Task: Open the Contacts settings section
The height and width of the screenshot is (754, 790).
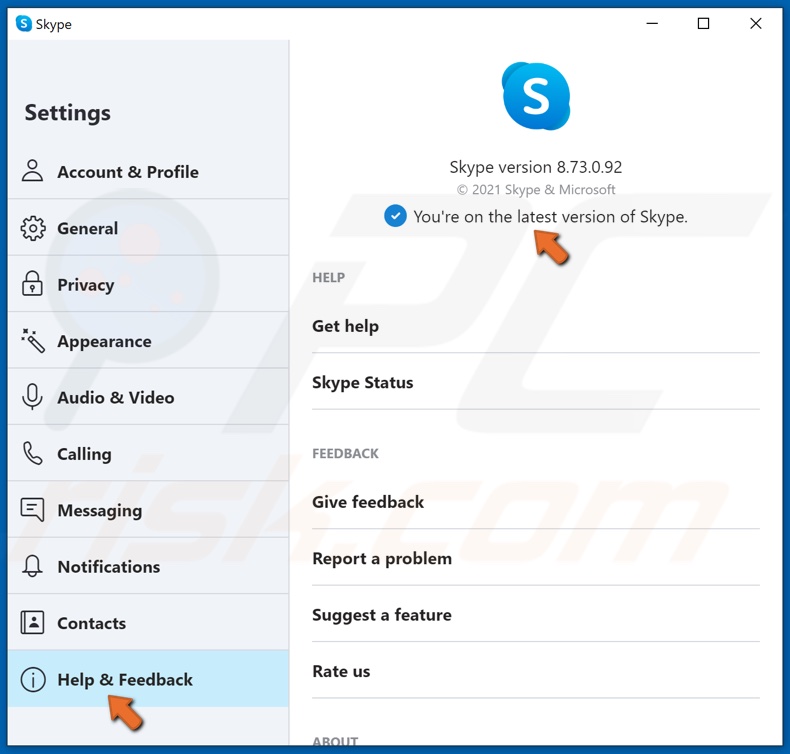Action: coord(148,623)
